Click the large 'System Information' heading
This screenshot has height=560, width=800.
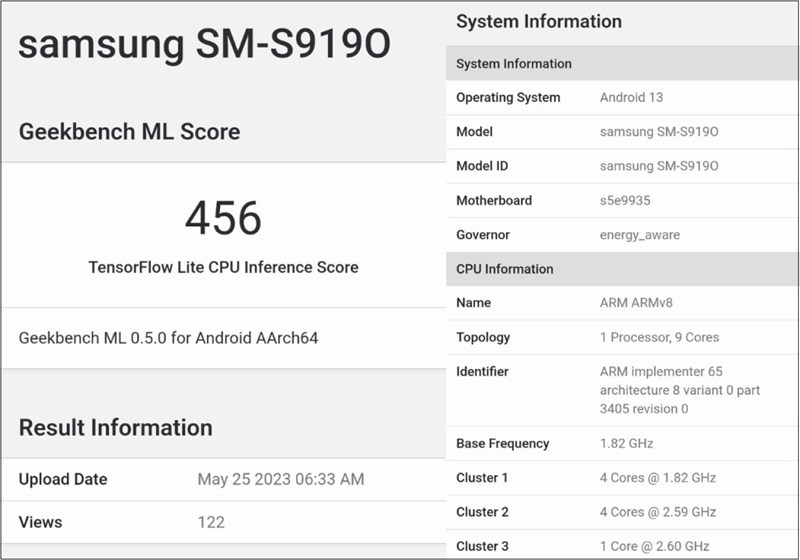pyautogui.click(x=539, y=21)
